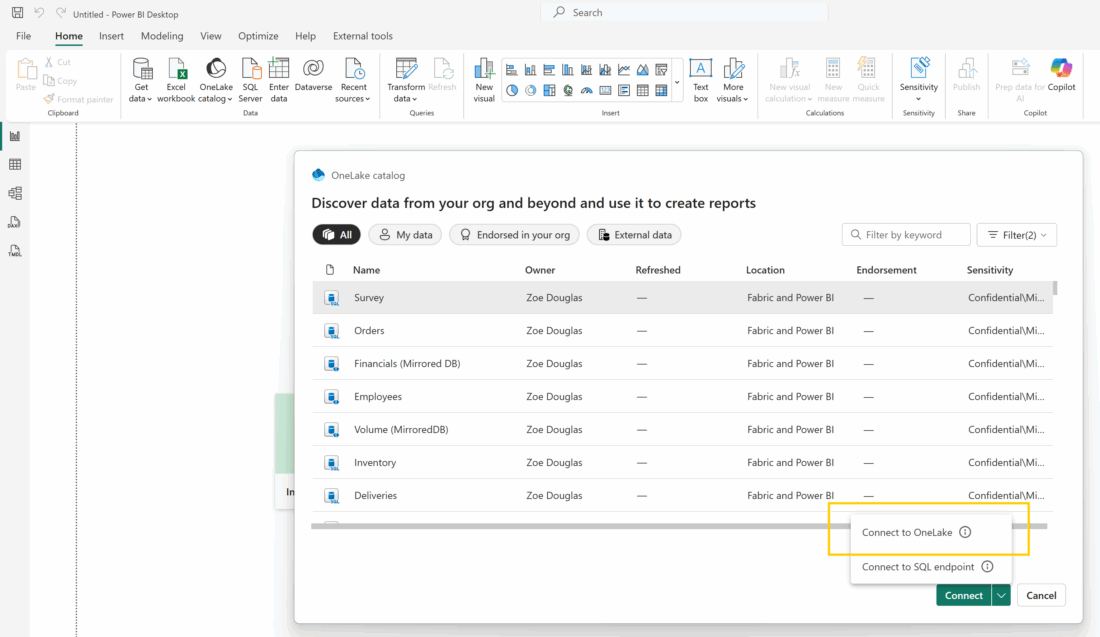Switch to the Modeling ribbon tab
Screen dimensions: 1100x637
tap(162, 36)
